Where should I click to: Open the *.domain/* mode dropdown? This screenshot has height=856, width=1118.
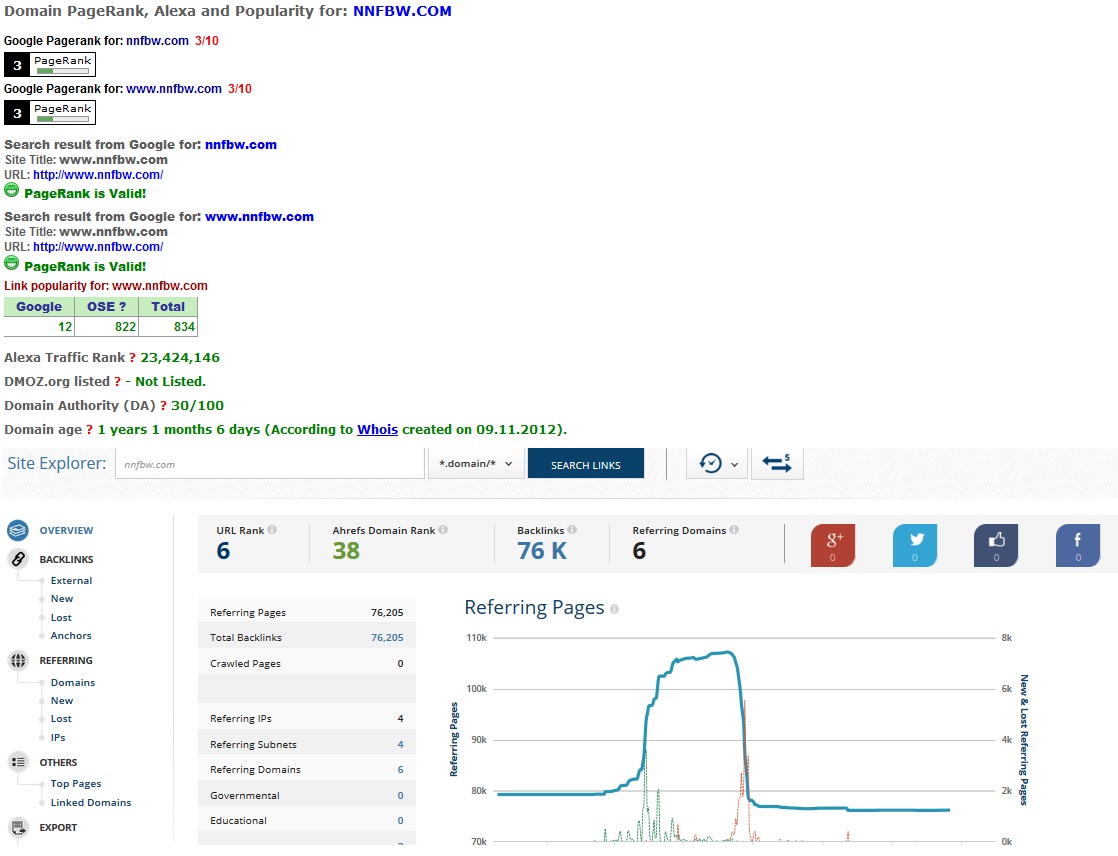(x=476, y=463)
